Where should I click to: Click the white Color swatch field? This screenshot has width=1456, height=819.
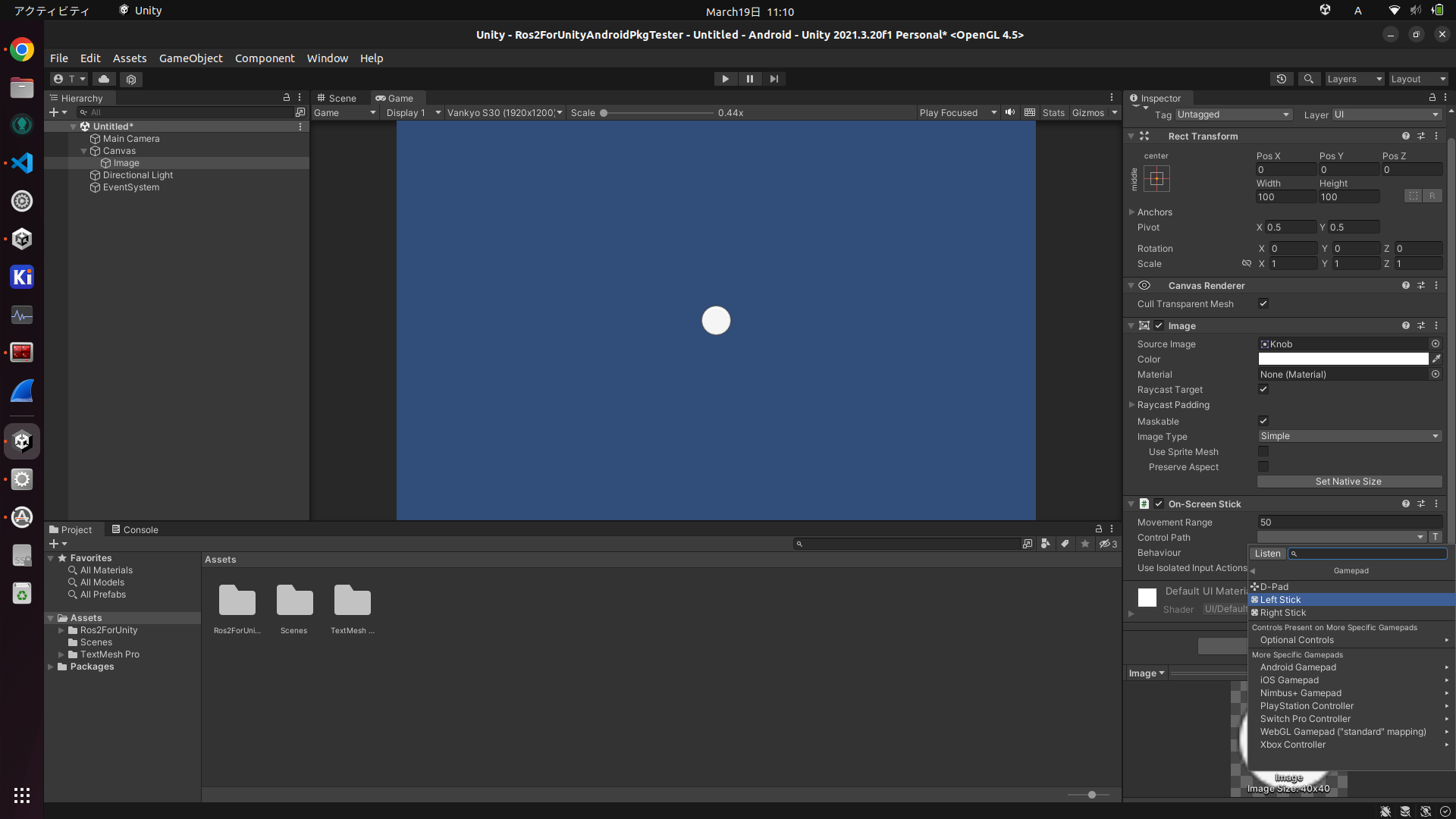coord(1343,359)
